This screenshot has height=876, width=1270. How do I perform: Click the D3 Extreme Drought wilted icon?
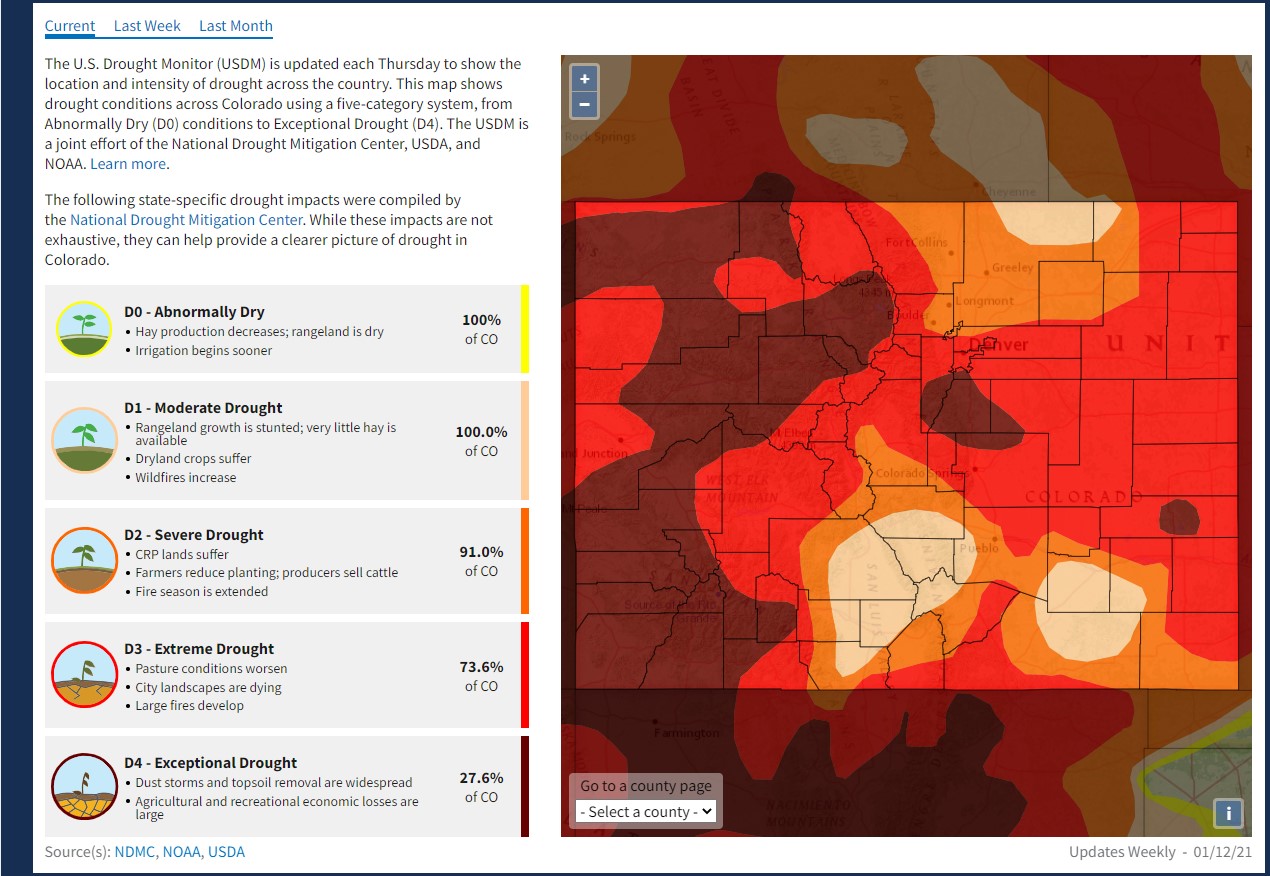point(84,675)
